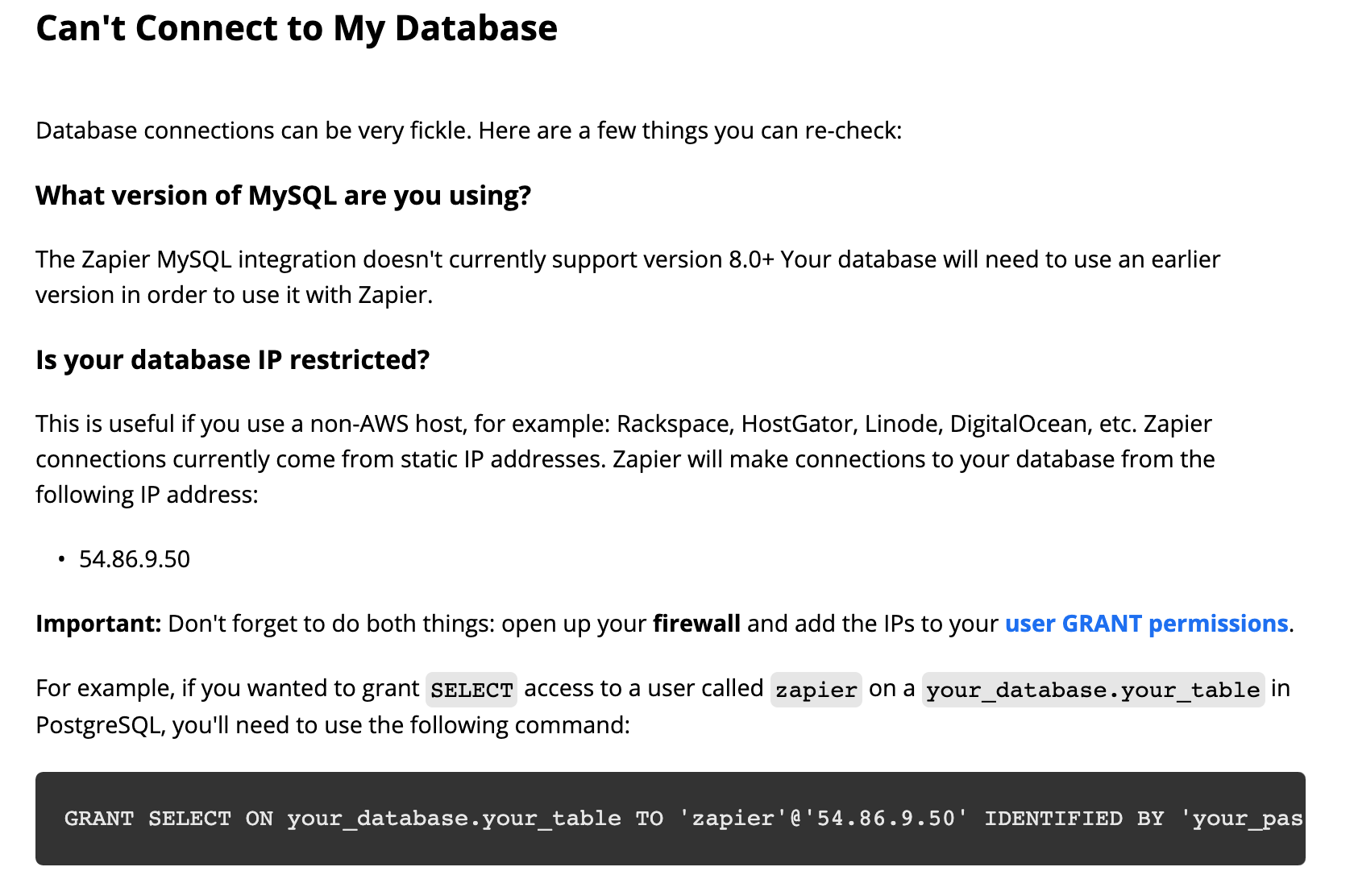Image resolution: width=1354 pixels, height=896 pixels.
Task: Click the paragraph about version 8.0+ support
Action: point(628,277)
